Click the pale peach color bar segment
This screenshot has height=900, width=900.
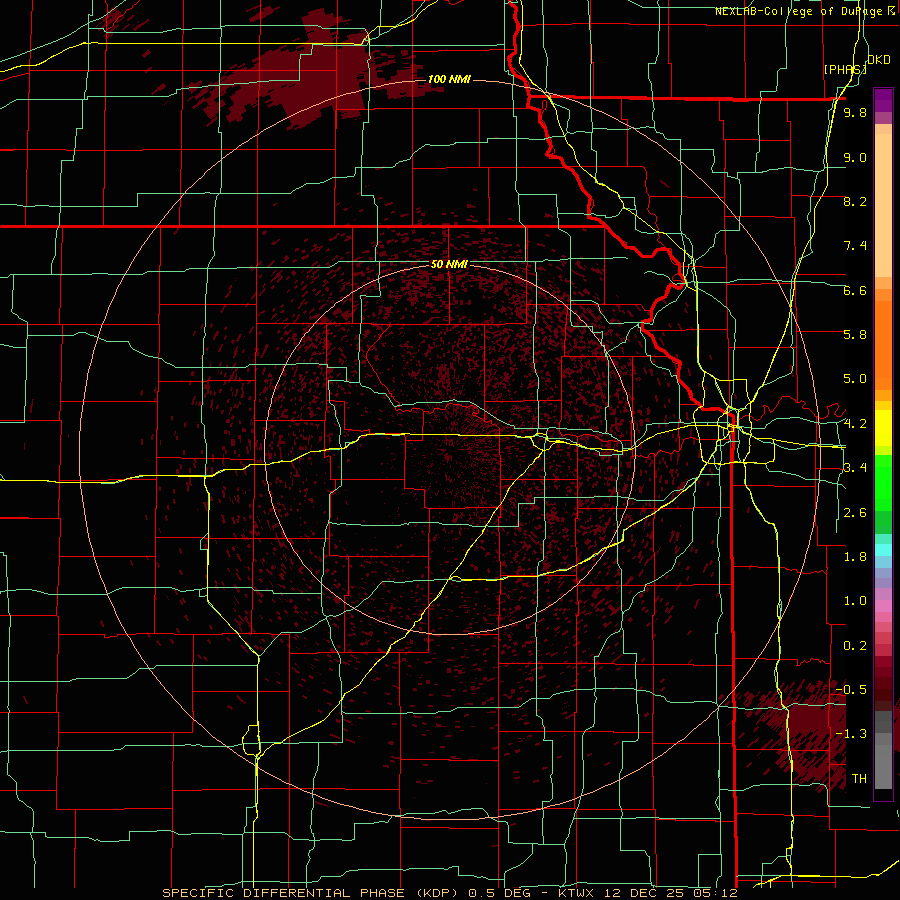883,205
